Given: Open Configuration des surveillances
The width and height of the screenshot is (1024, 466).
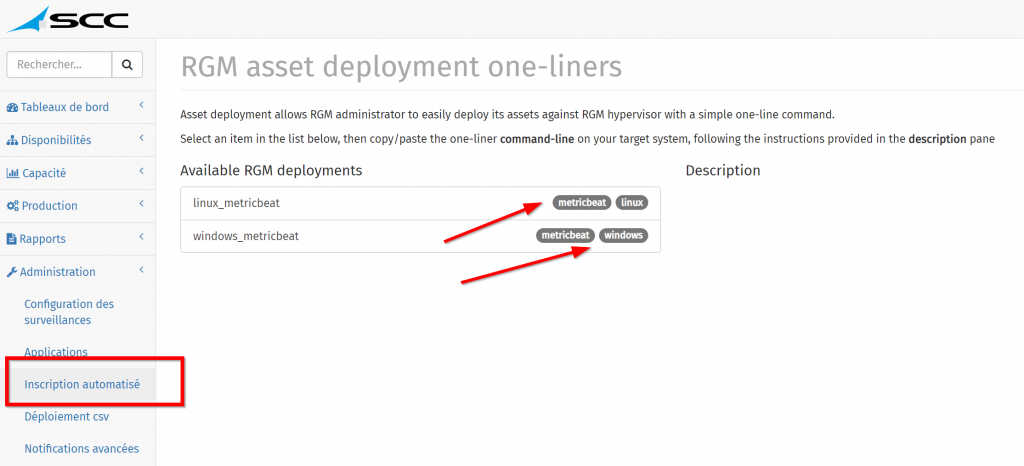Looking at the screenshot, I should click(69, 312).
